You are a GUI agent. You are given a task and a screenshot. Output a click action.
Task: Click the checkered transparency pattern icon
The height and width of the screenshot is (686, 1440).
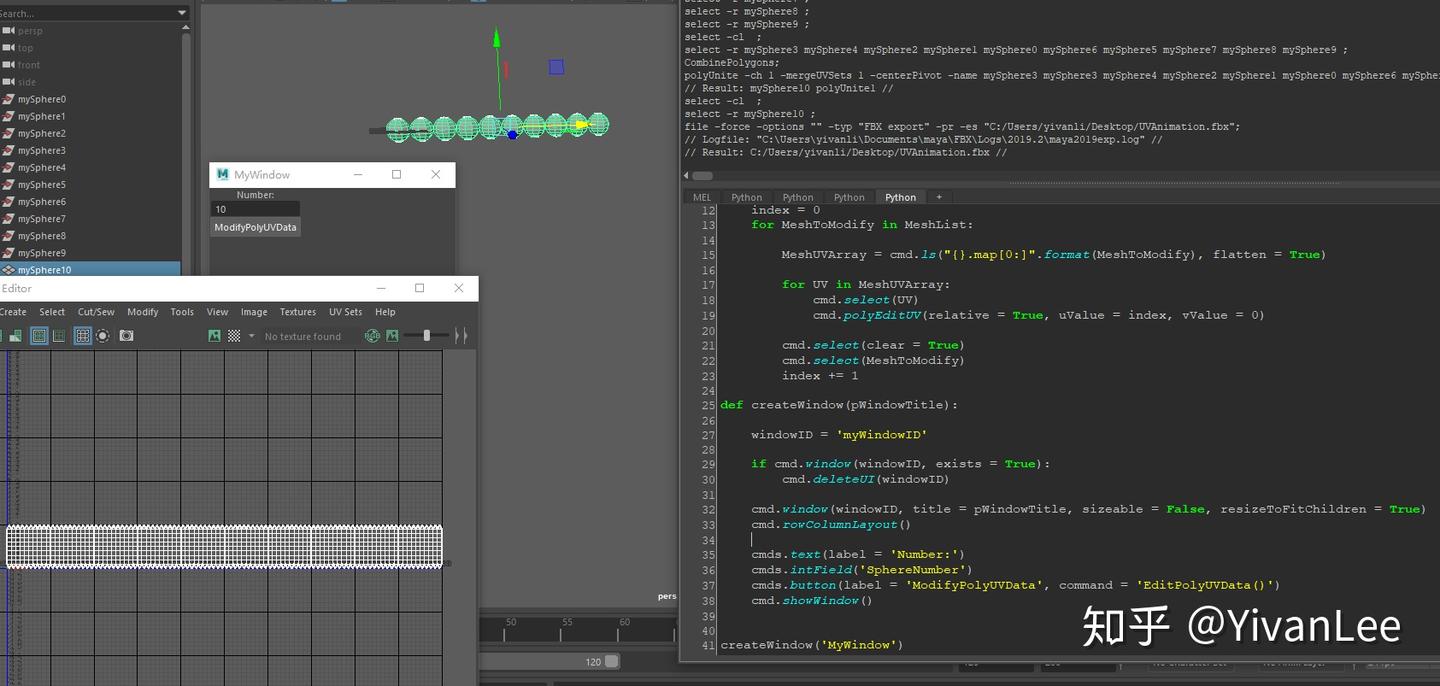tap(236, 336)
